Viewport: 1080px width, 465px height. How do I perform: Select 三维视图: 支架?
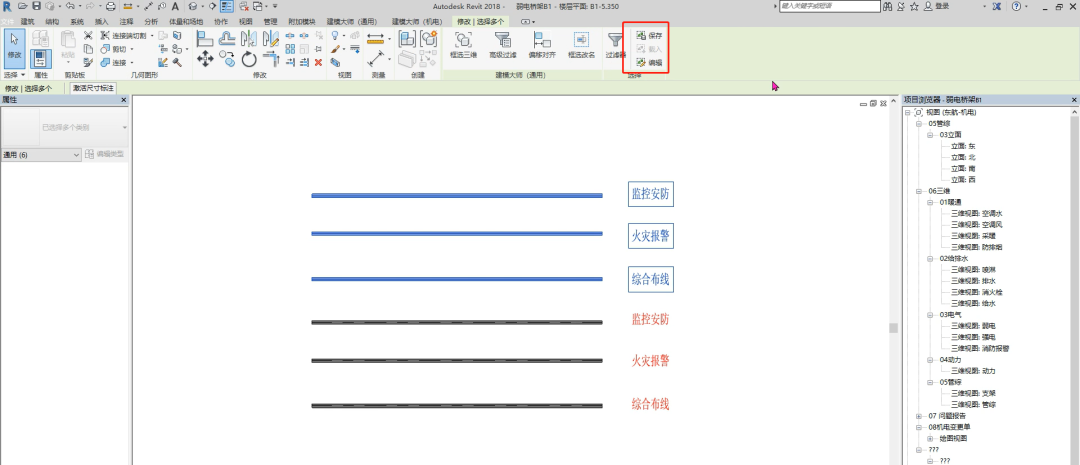[973, 393]
